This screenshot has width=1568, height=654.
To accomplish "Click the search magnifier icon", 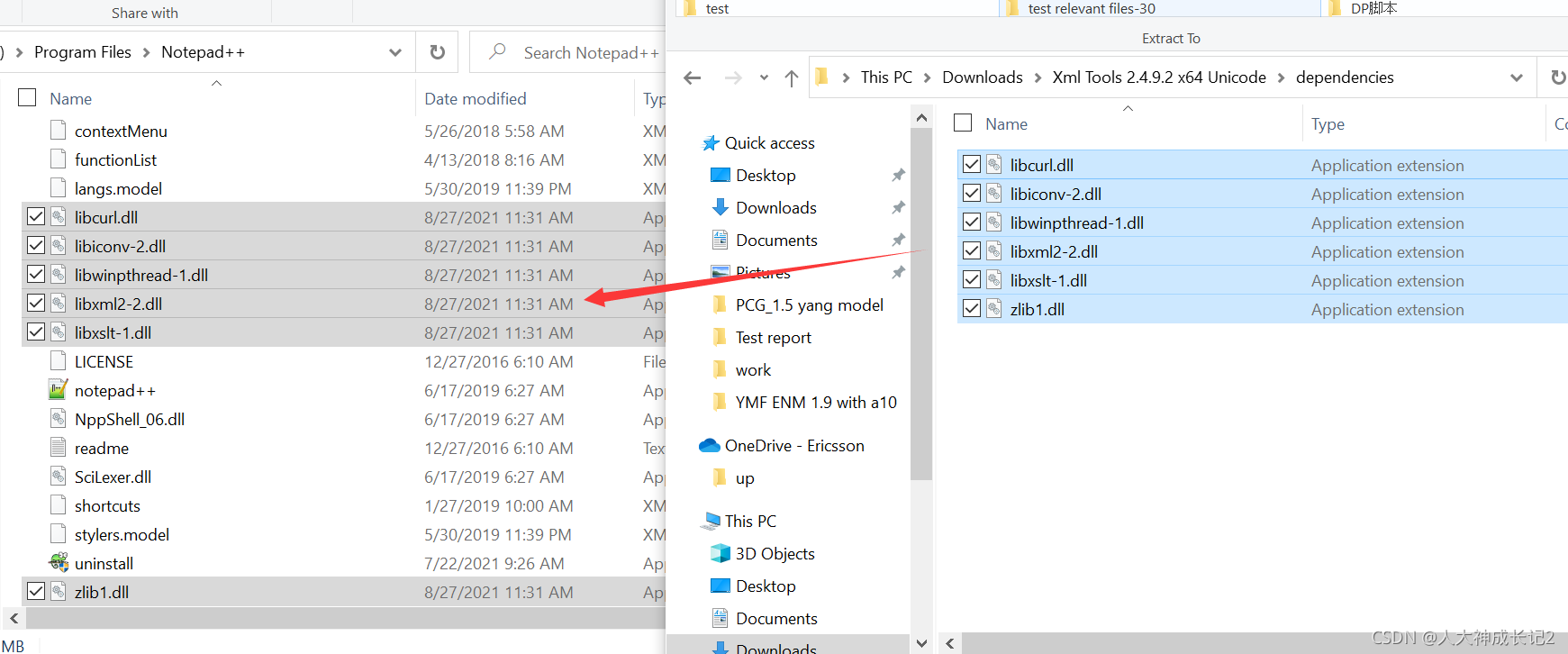I will tap(497, 52).
